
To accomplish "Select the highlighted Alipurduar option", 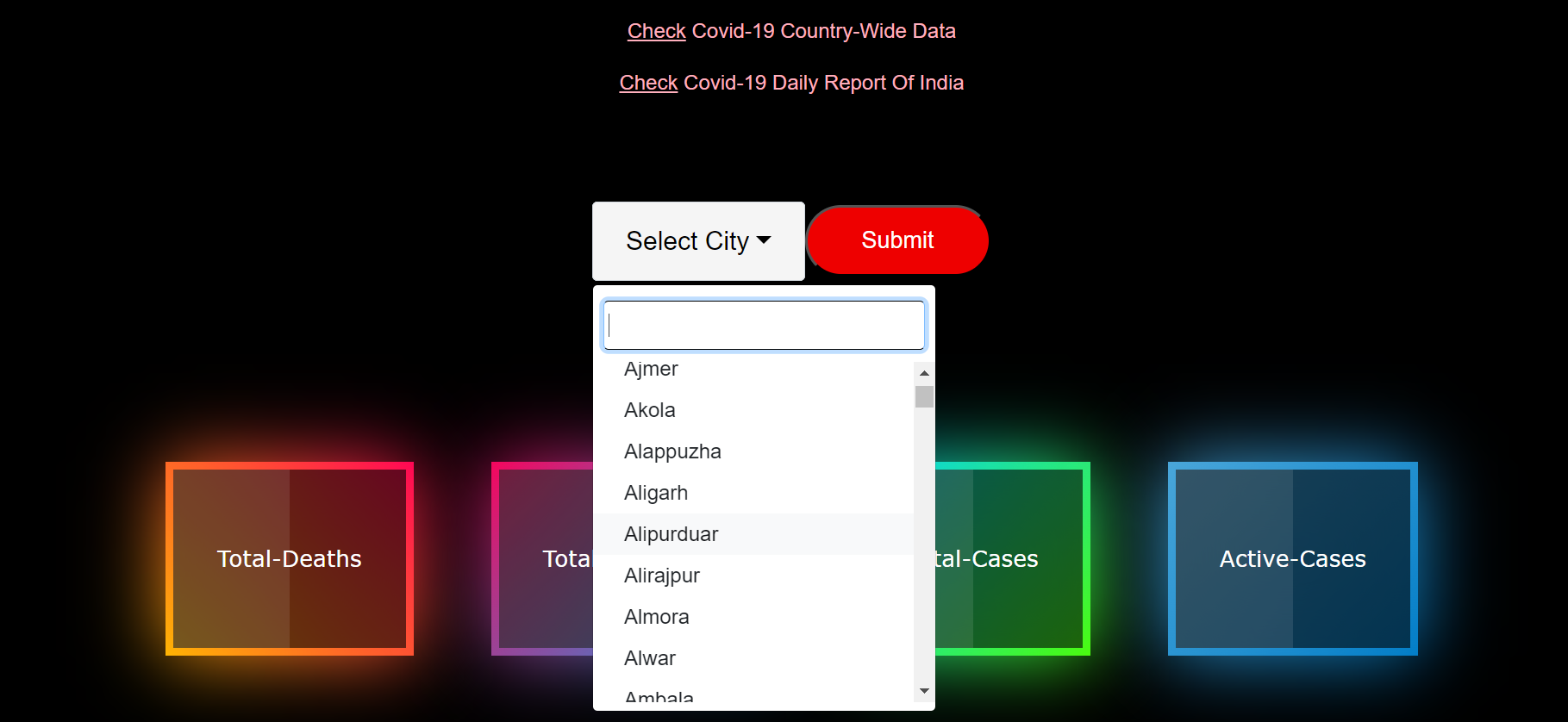I will point(671,534).
